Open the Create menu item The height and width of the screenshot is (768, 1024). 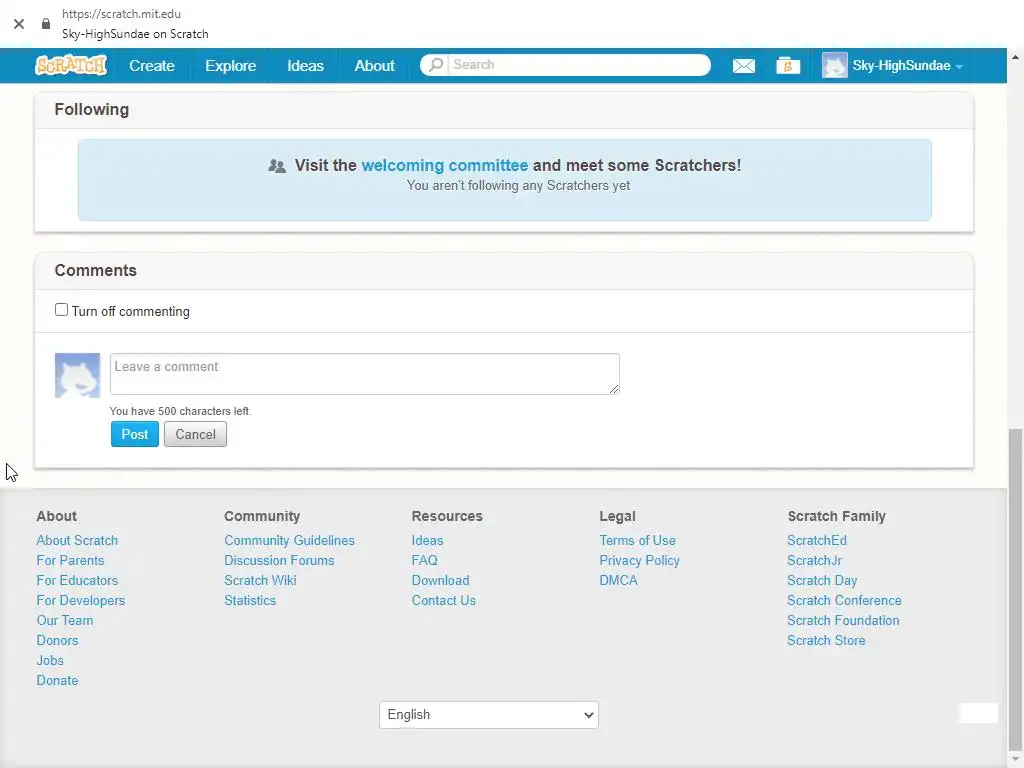click(152, 65)
